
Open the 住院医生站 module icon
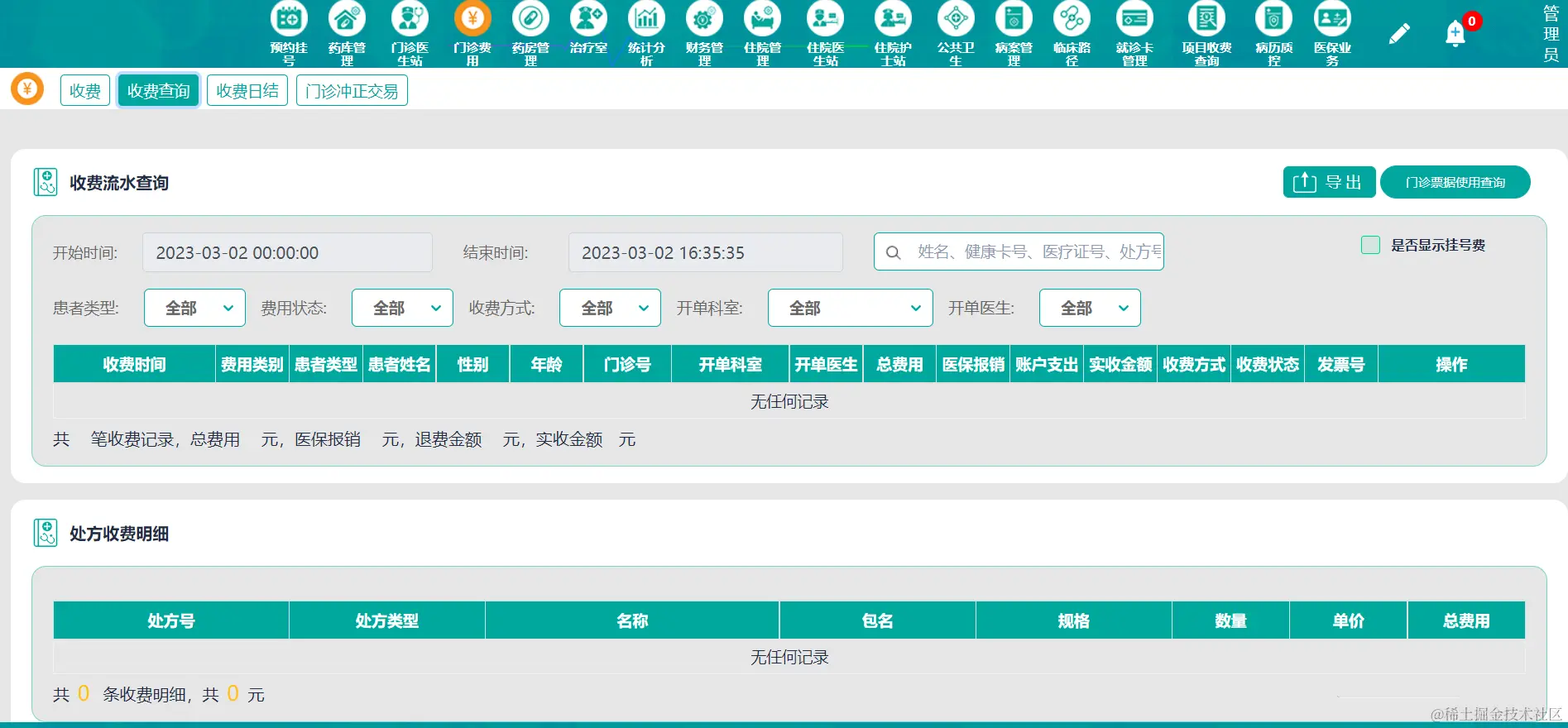tap(825, 18)
